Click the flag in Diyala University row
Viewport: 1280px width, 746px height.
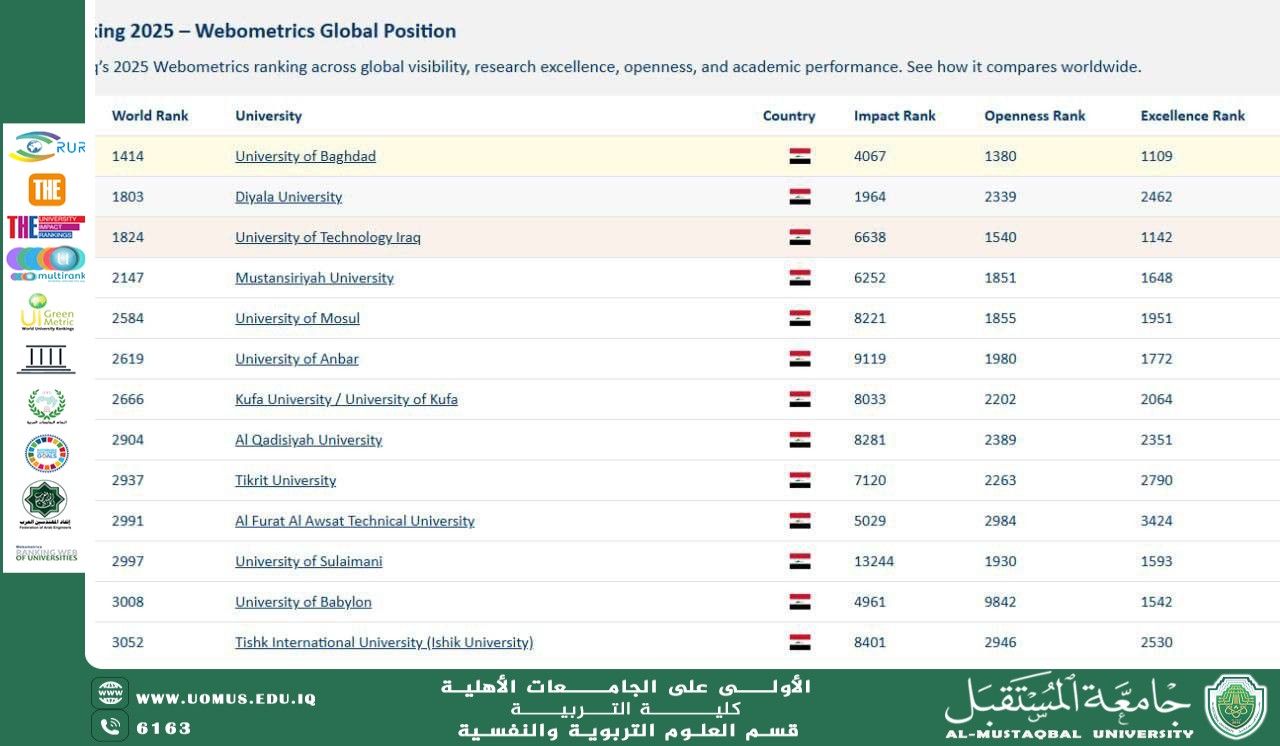800,197
